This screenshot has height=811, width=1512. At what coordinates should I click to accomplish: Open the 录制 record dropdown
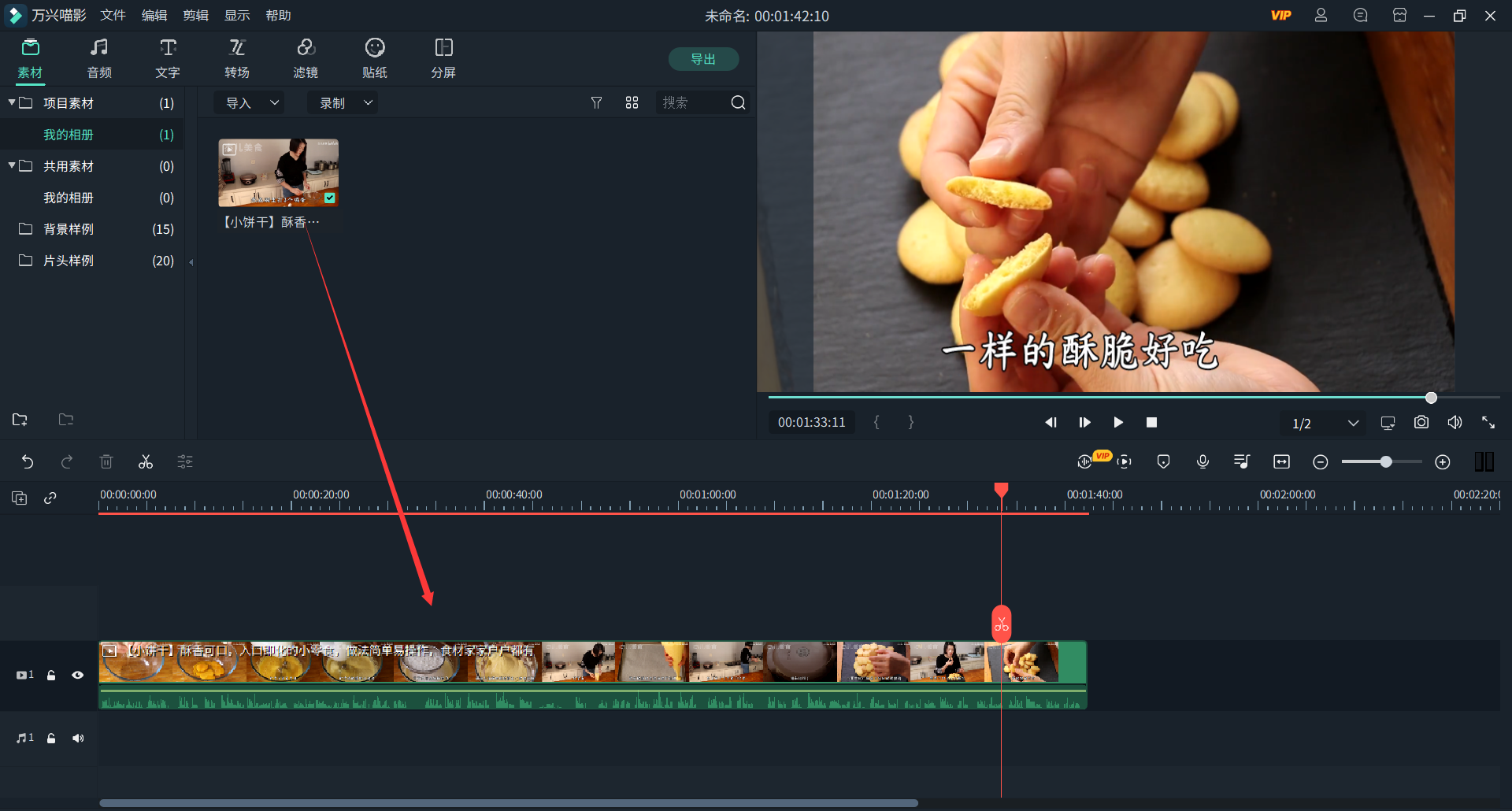(345, 103)
